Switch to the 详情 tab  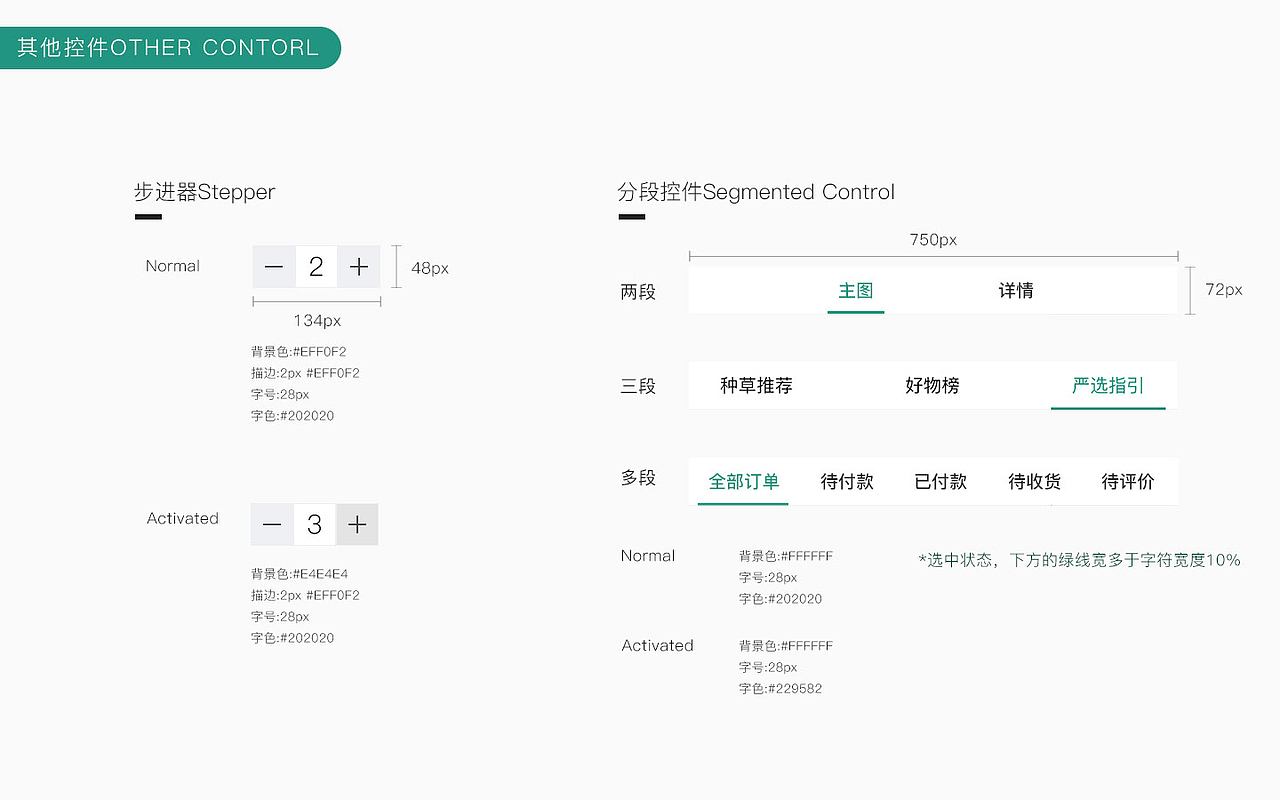pos(1016,291)
